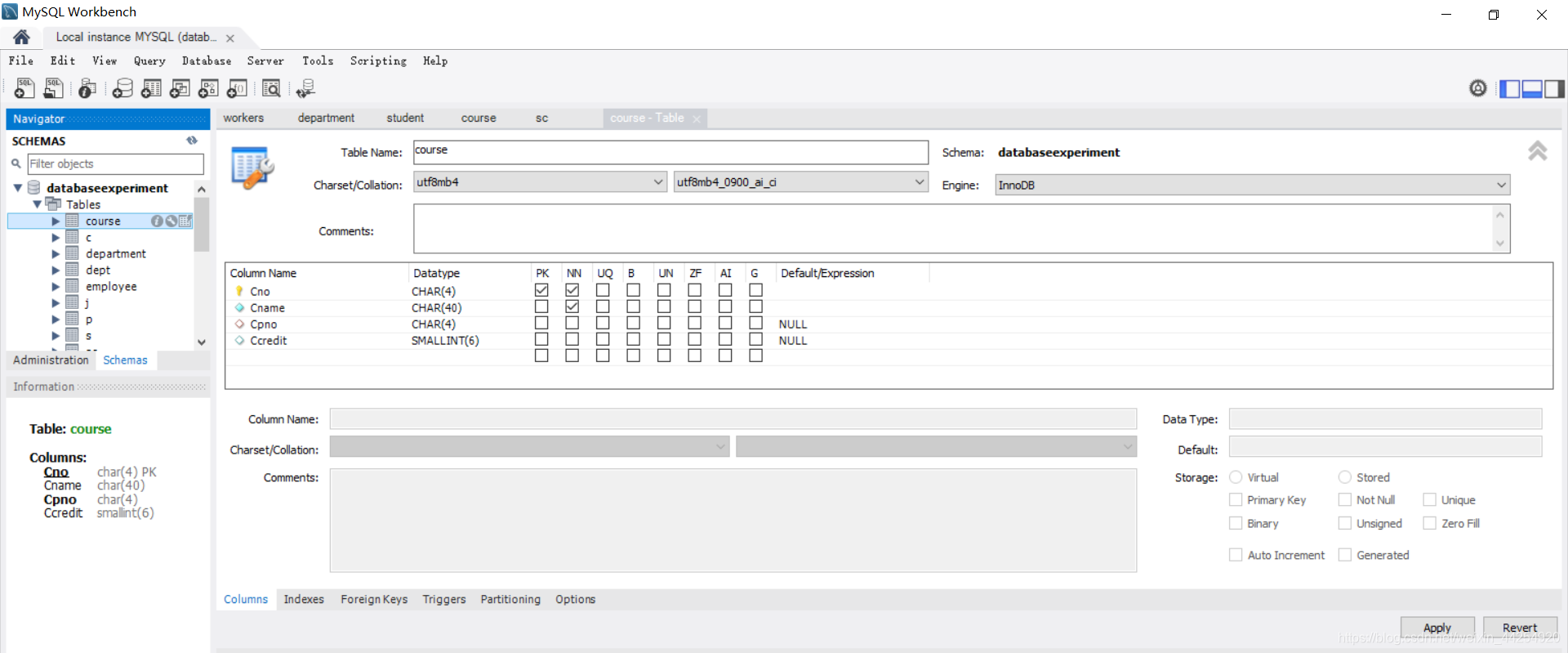Click the magnifier icon beside Filter objects
Viewport: 1568px width, 653px height.
pyautogui.click(x=16, y=163)
